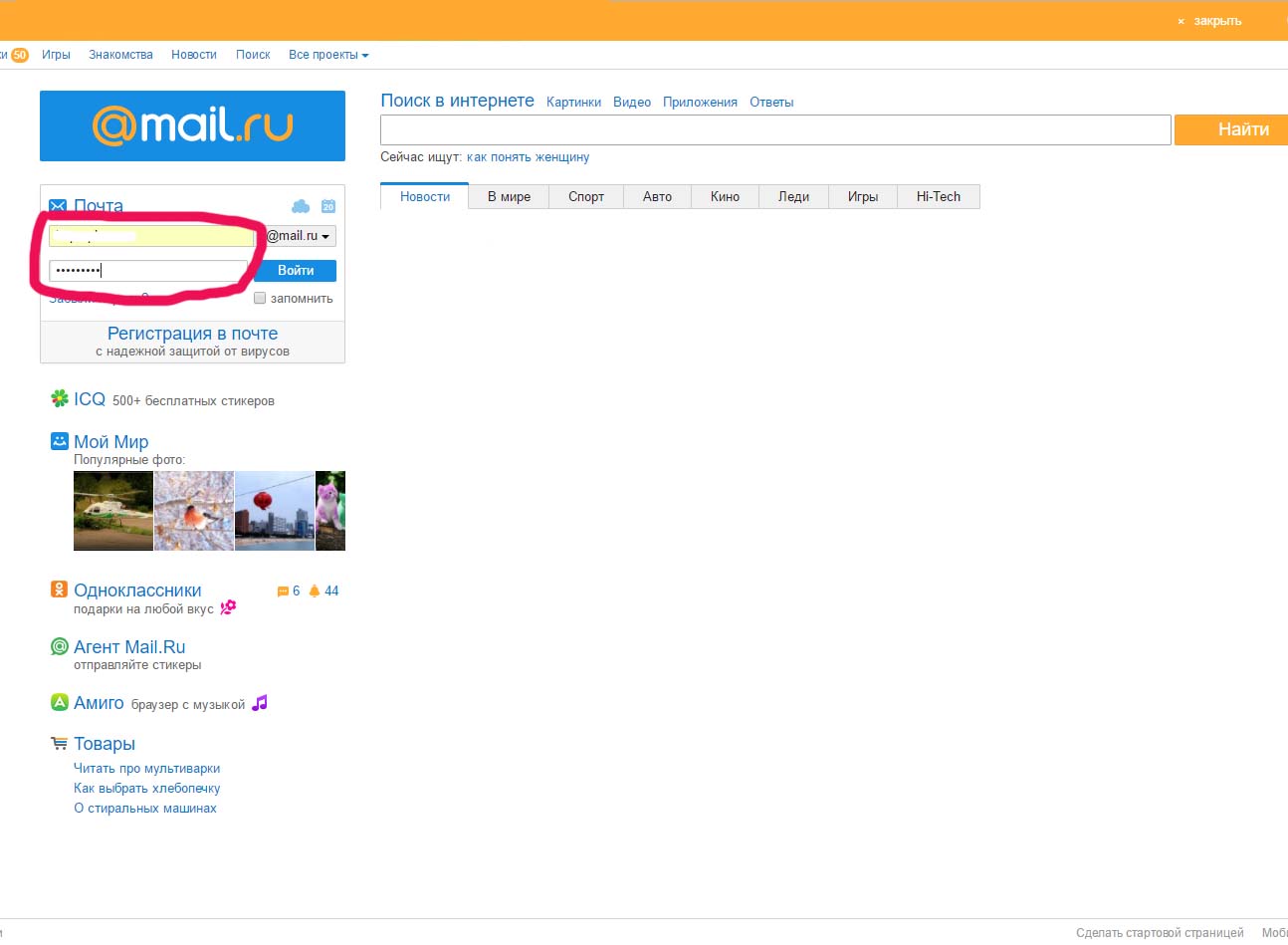
Task: Open the Ответы search link
Action: [x=771, y=102]
